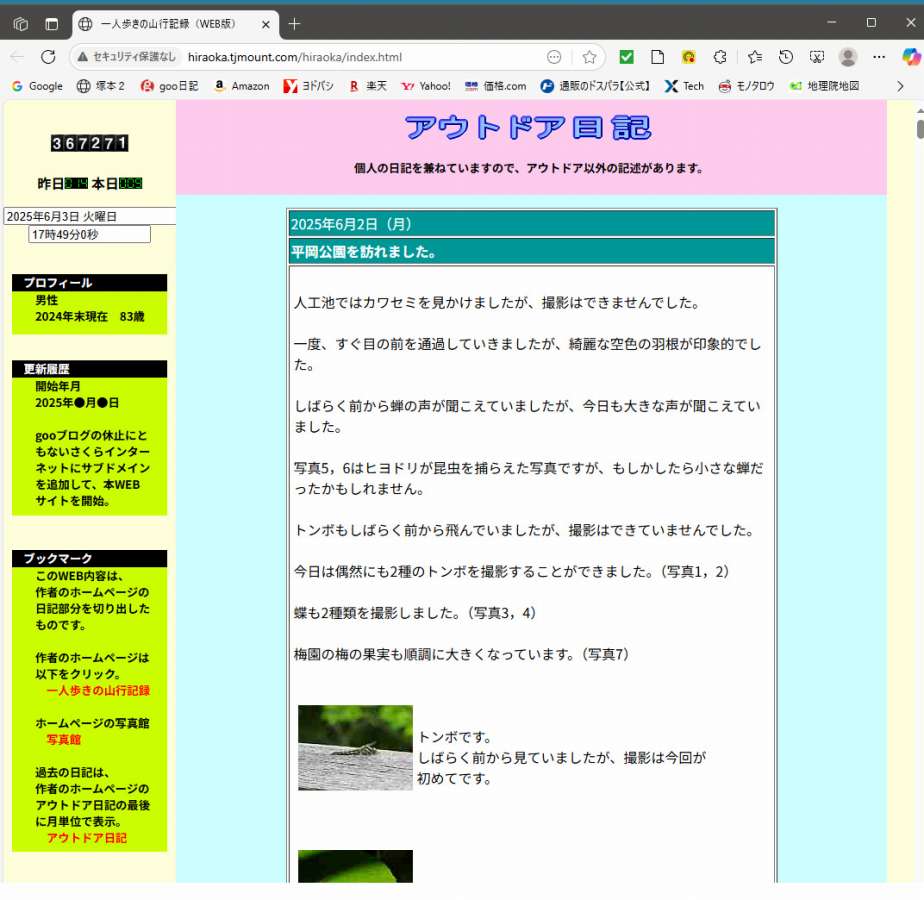Open the Copilot icon in toolbar
The image size is (924, 900).
(x=910, y=57)
